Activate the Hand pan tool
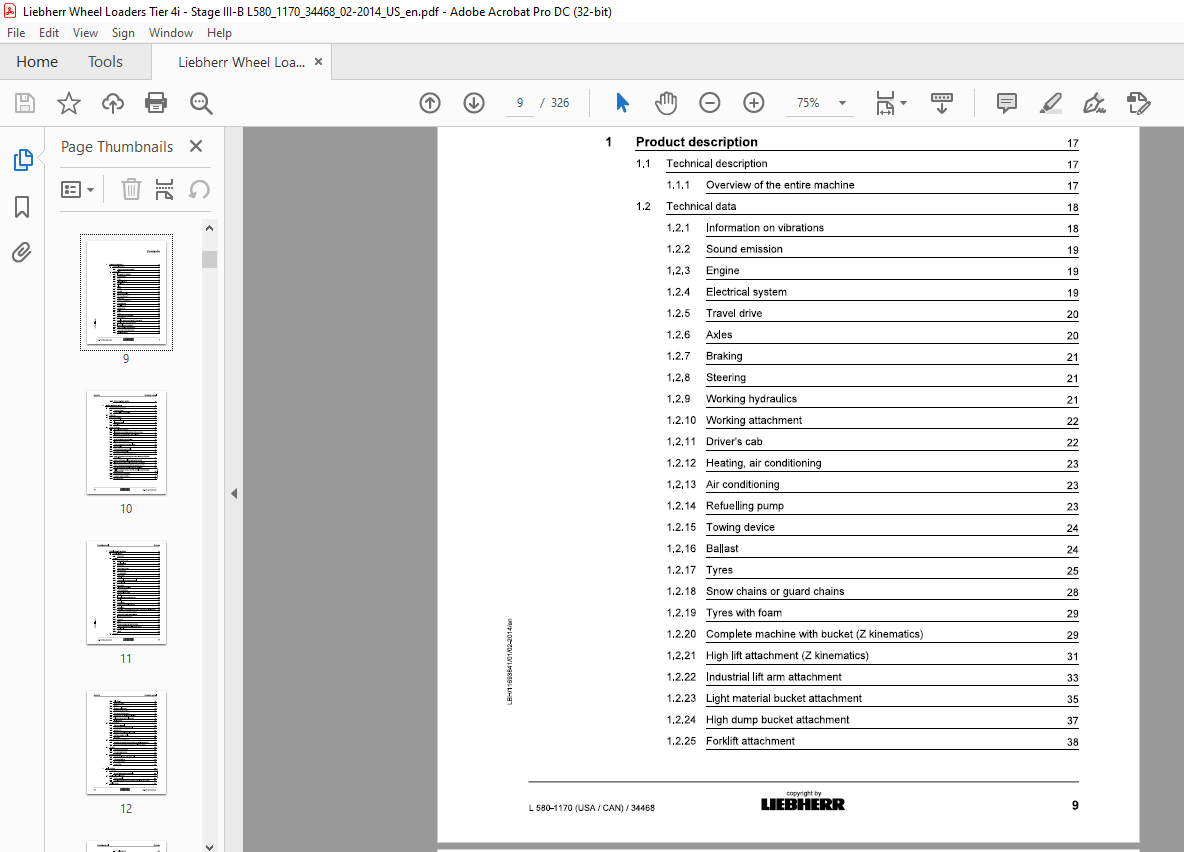 tap(665, 103)
